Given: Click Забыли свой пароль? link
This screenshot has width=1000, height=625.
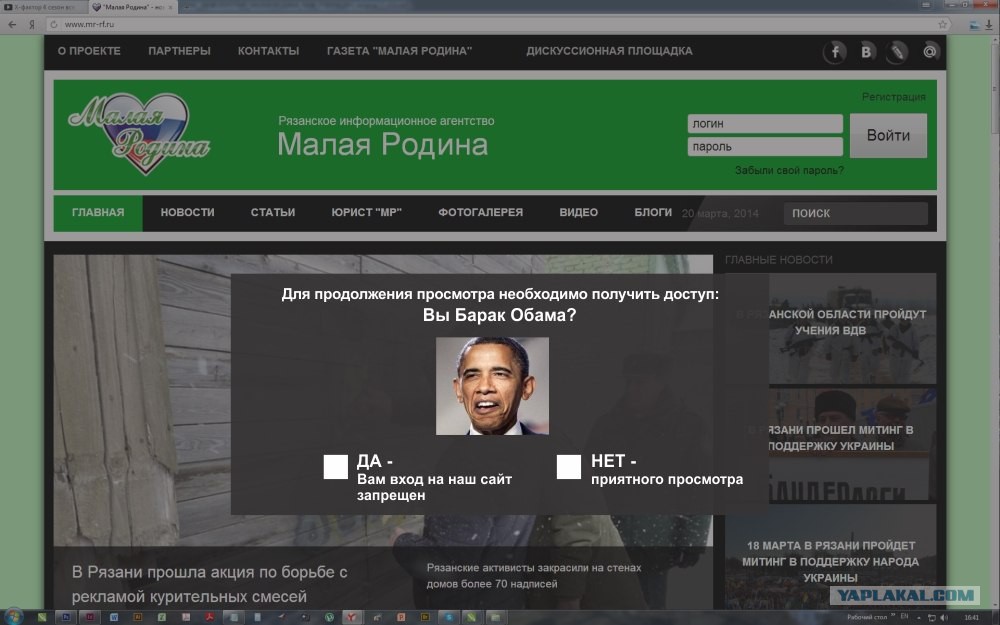Looking at the screenshot, I should coord(789,170).
